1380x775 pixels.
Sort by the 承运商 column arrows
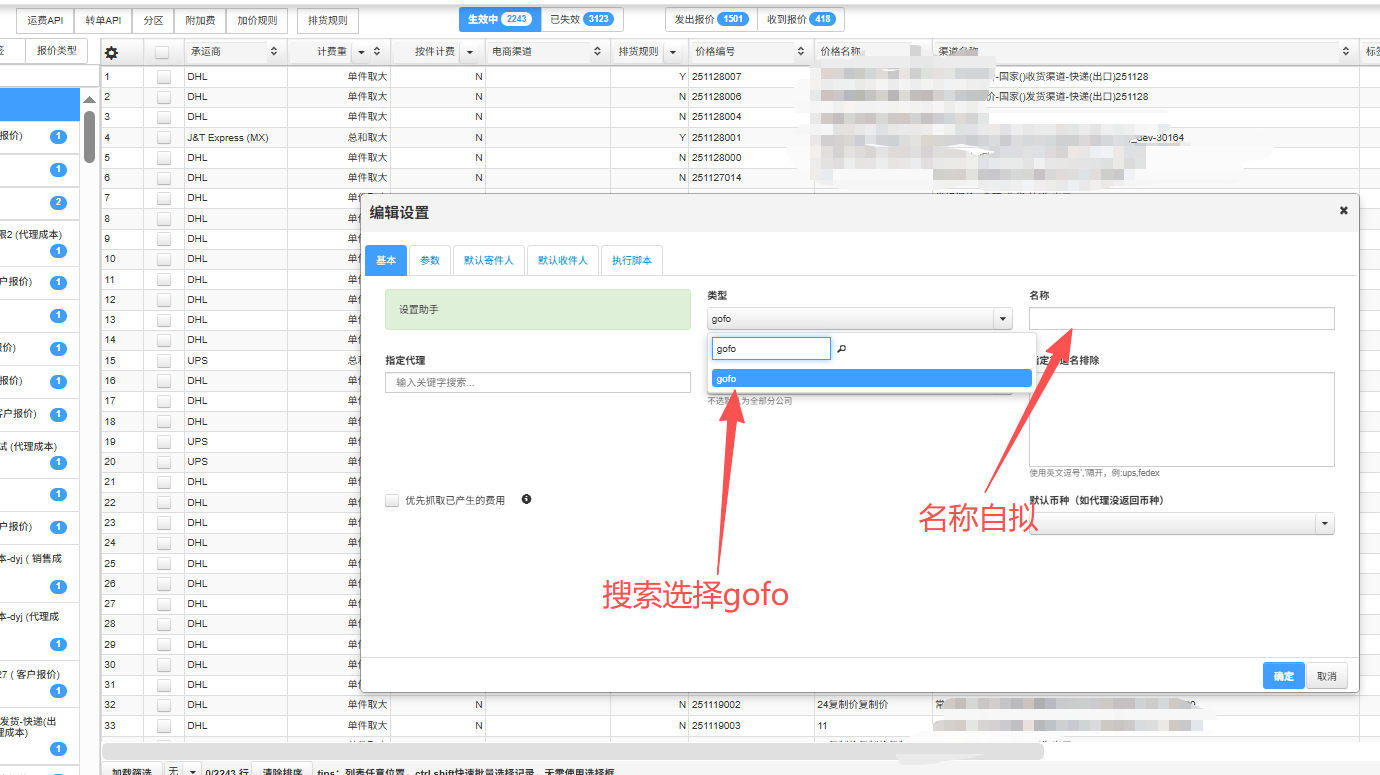point(274,51)
